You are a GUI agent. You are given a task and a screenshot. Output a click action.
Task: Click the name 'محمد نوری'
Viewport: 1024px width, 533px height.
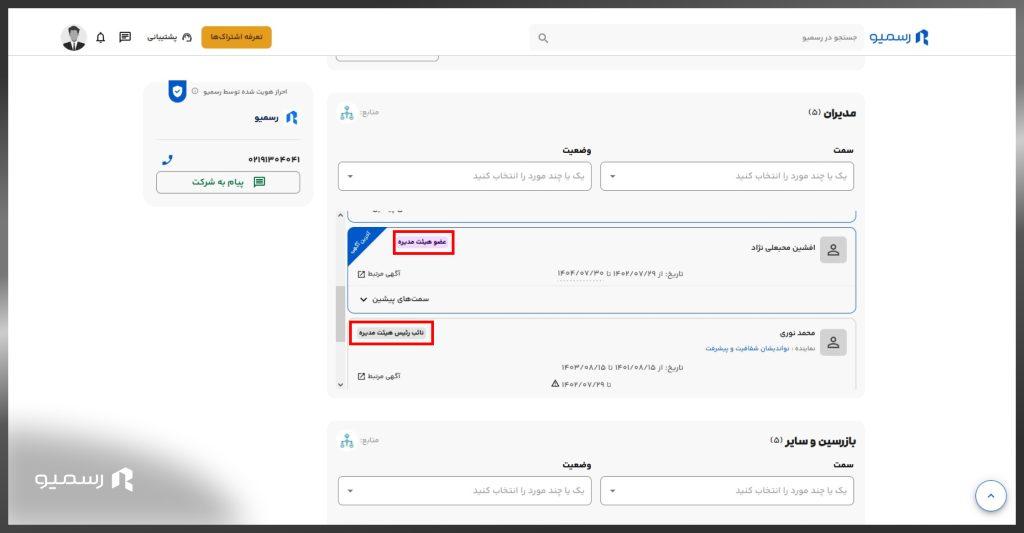pyautogui.click(x=797, y=333)
